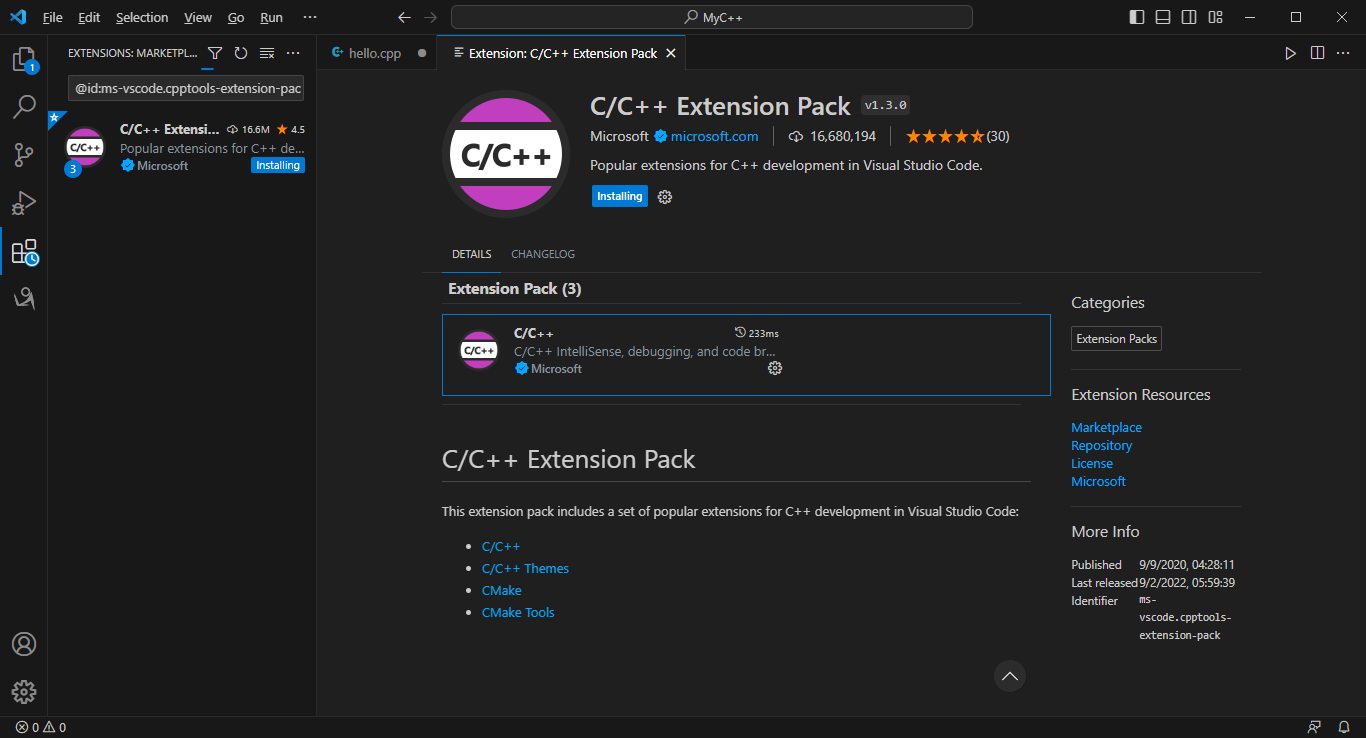Click the v1.3.0 version label
1366x738 pixels.
(x=885, y=106)
